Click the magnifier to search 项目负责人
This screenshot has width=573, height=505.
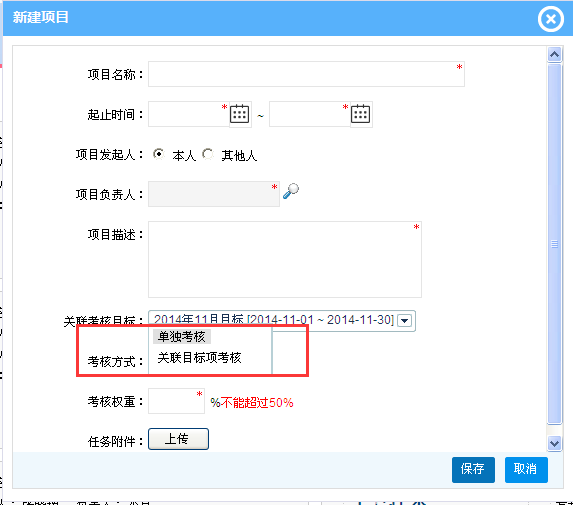[291, 191]
